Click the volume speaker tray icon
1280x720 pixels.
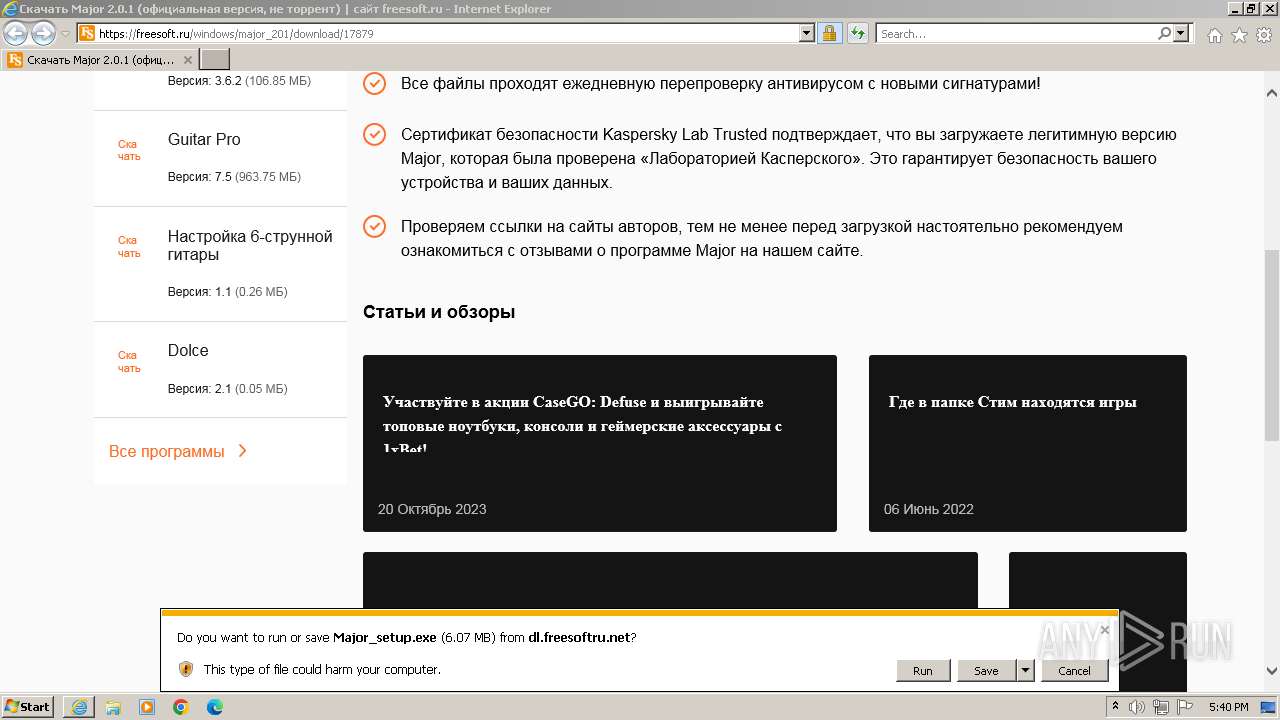click(1136, 707)
